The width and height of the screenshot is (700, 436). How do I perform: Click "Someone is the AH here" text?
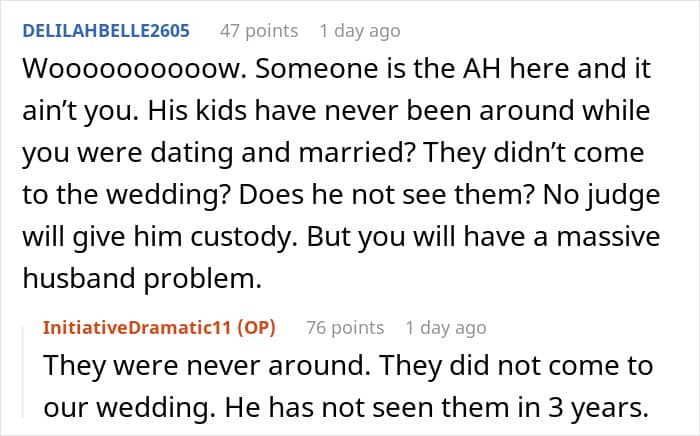(330, 73)
